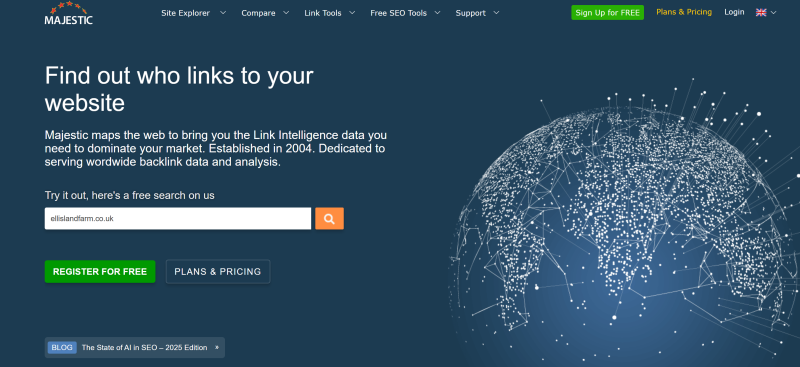The width and height of the screenshot is (800, 367).
Task: Expand the Support menu chevron
Action: (496, 13)
